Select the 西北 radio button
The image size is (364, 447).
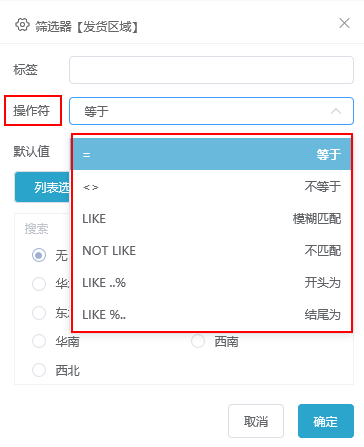click(x=39, y=370)
